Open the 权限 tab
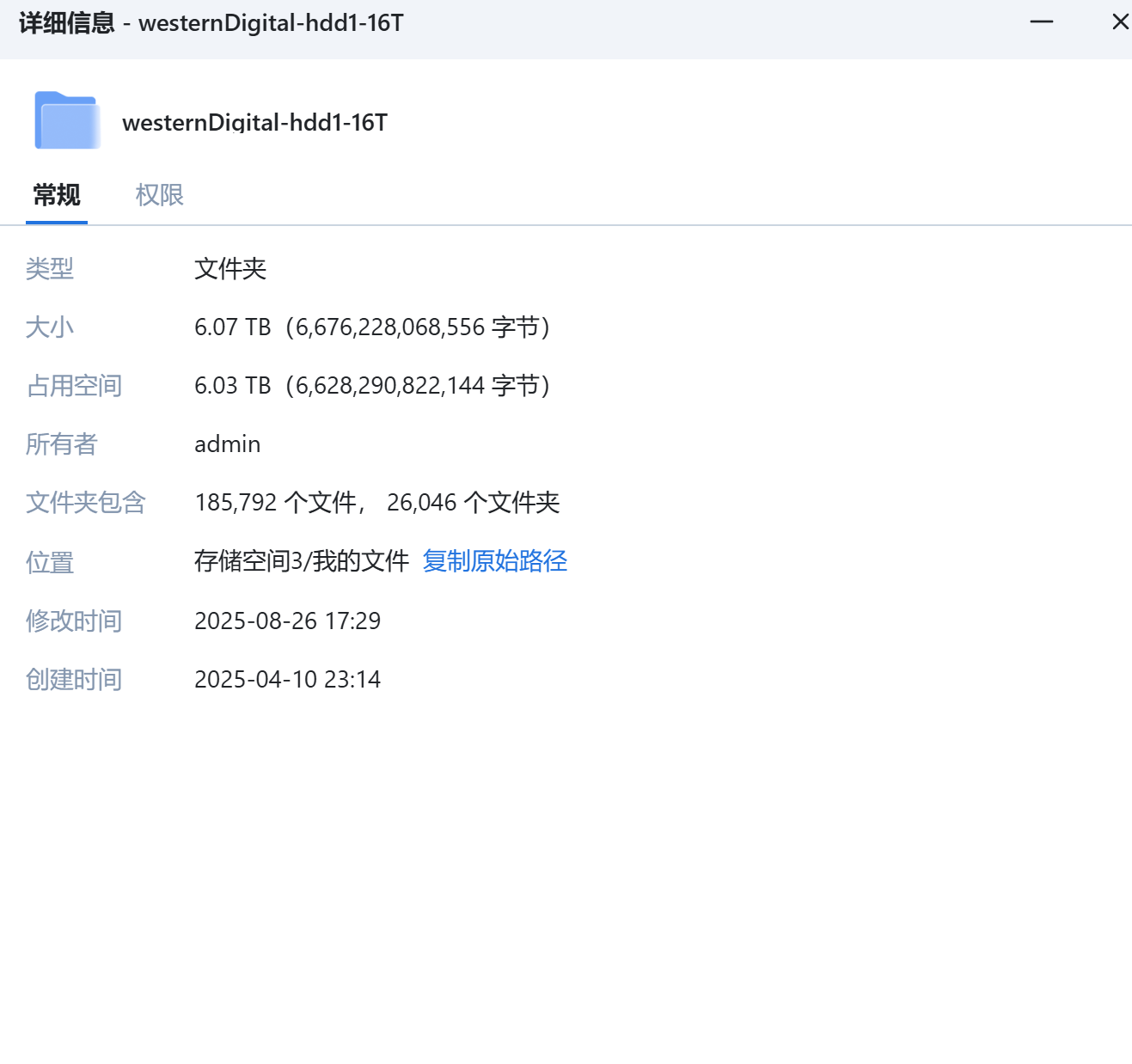The width and height of the screenshot is (1132, 1064). click(x=160, y=195)
